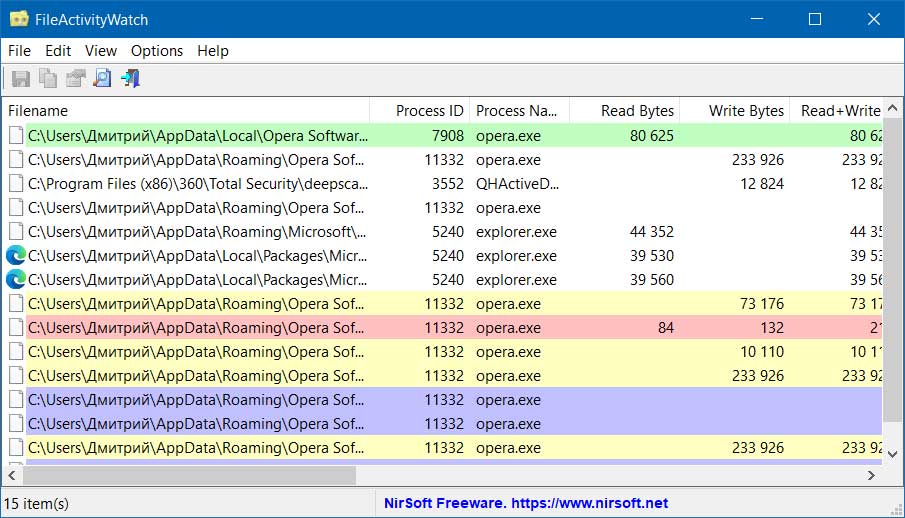The image size is (905, 518).
Task: Click the file icon of the 73 176 row
Action: click(17, 304)
